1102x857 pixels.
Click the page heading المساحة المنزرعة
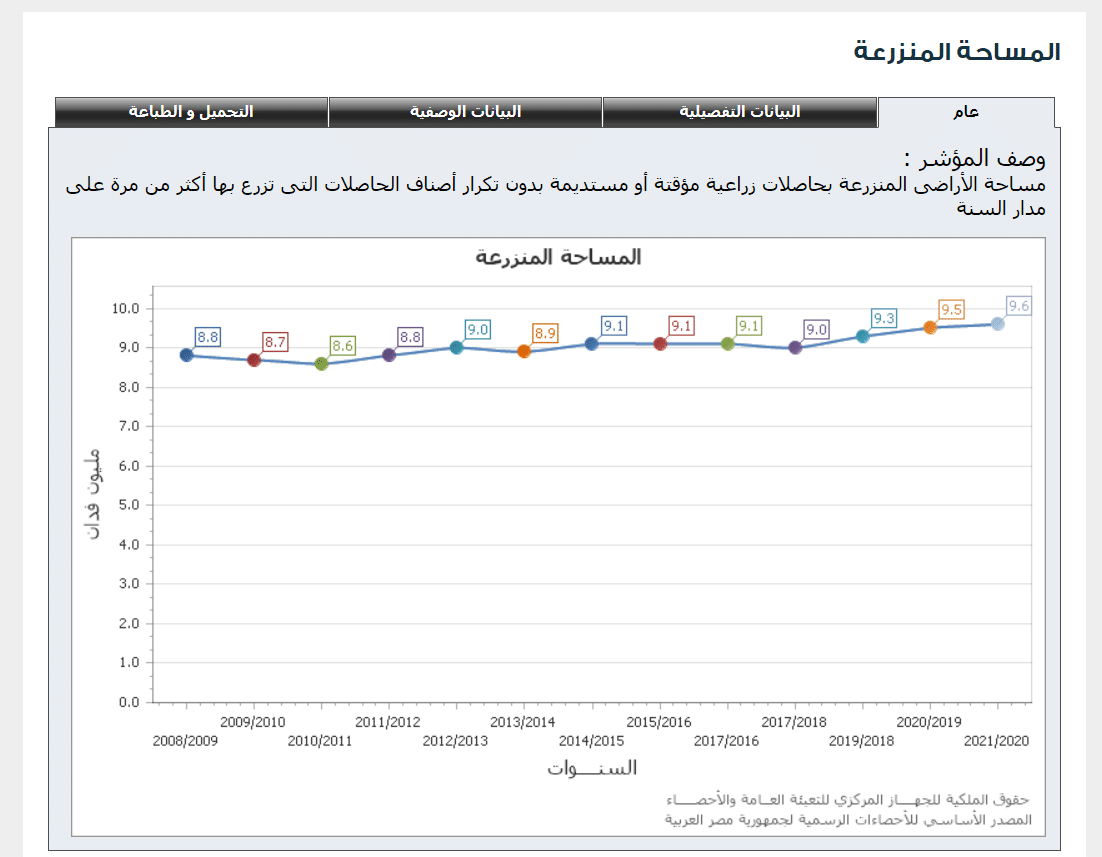(957, 52)
